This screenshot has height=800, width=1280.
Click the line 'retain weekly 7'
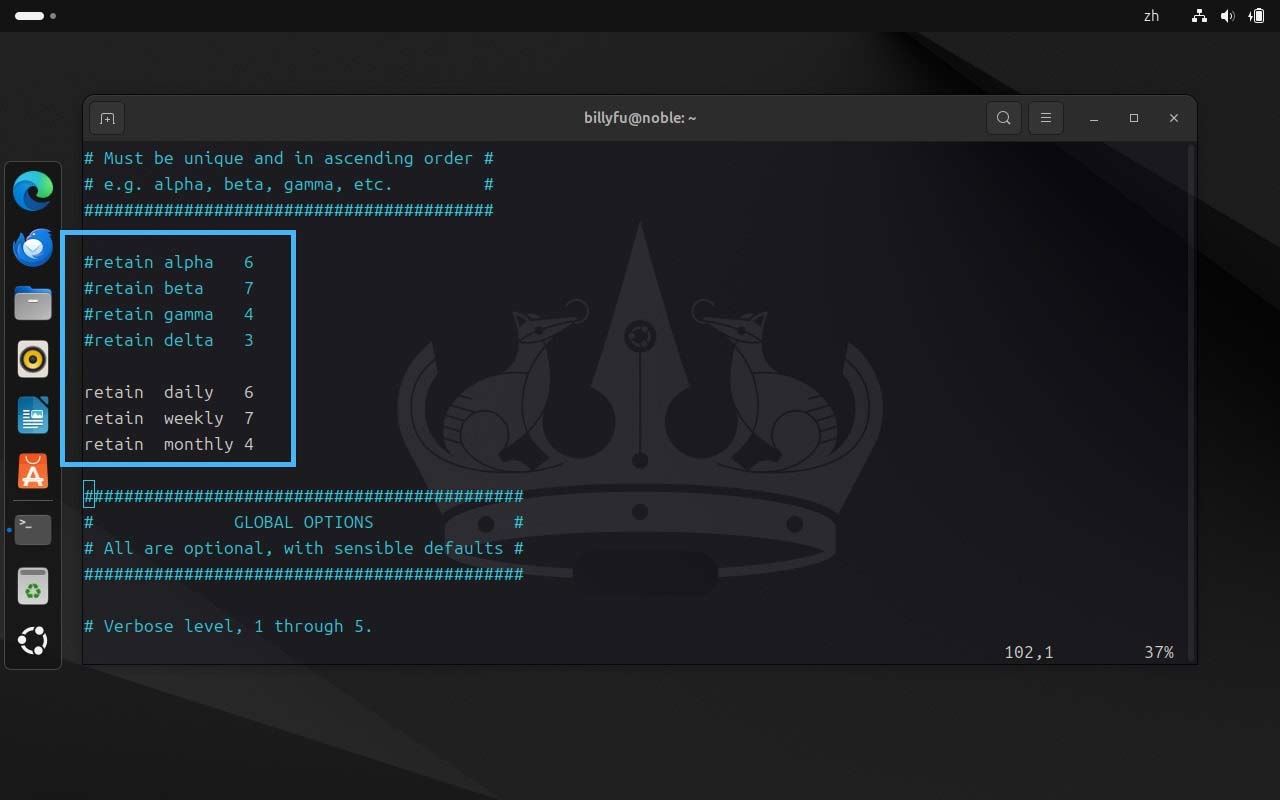click(x=169, y=418)
